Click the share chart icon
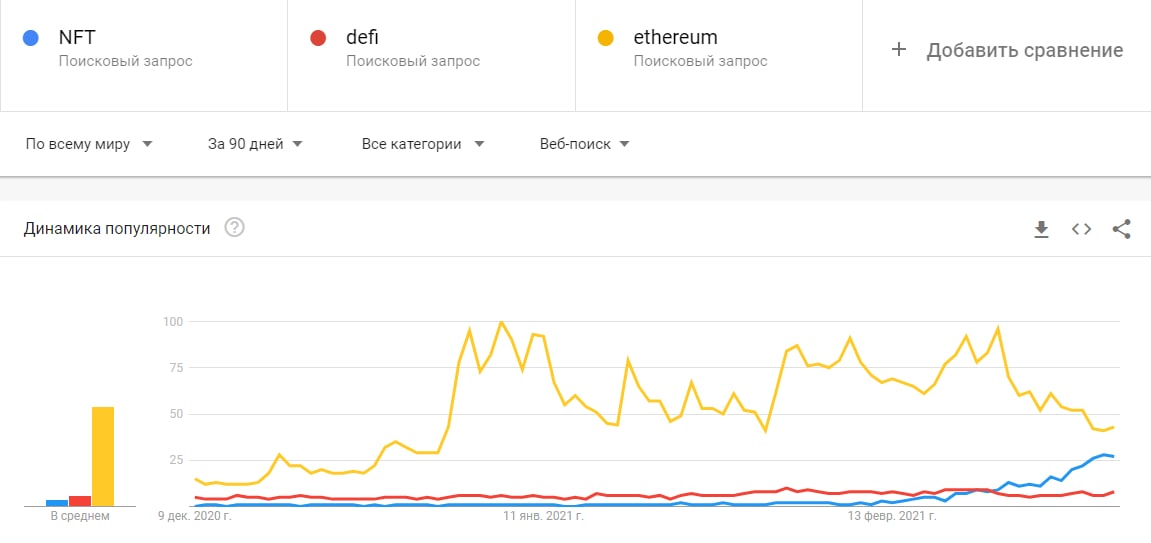Image resolution: width=1151 pixels, height=543 pixels. pos(1121,229)
